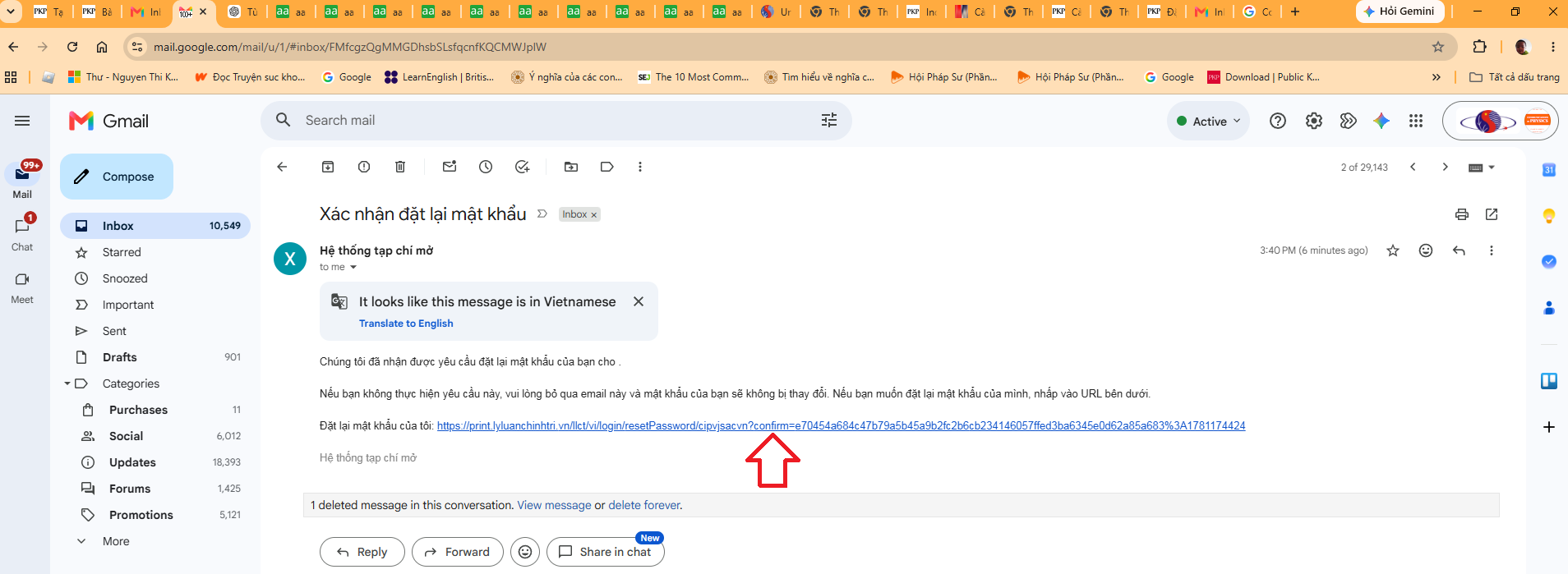Click the browser address bar URL
The width and height of the screenshot is (1568, 574).
350,47
